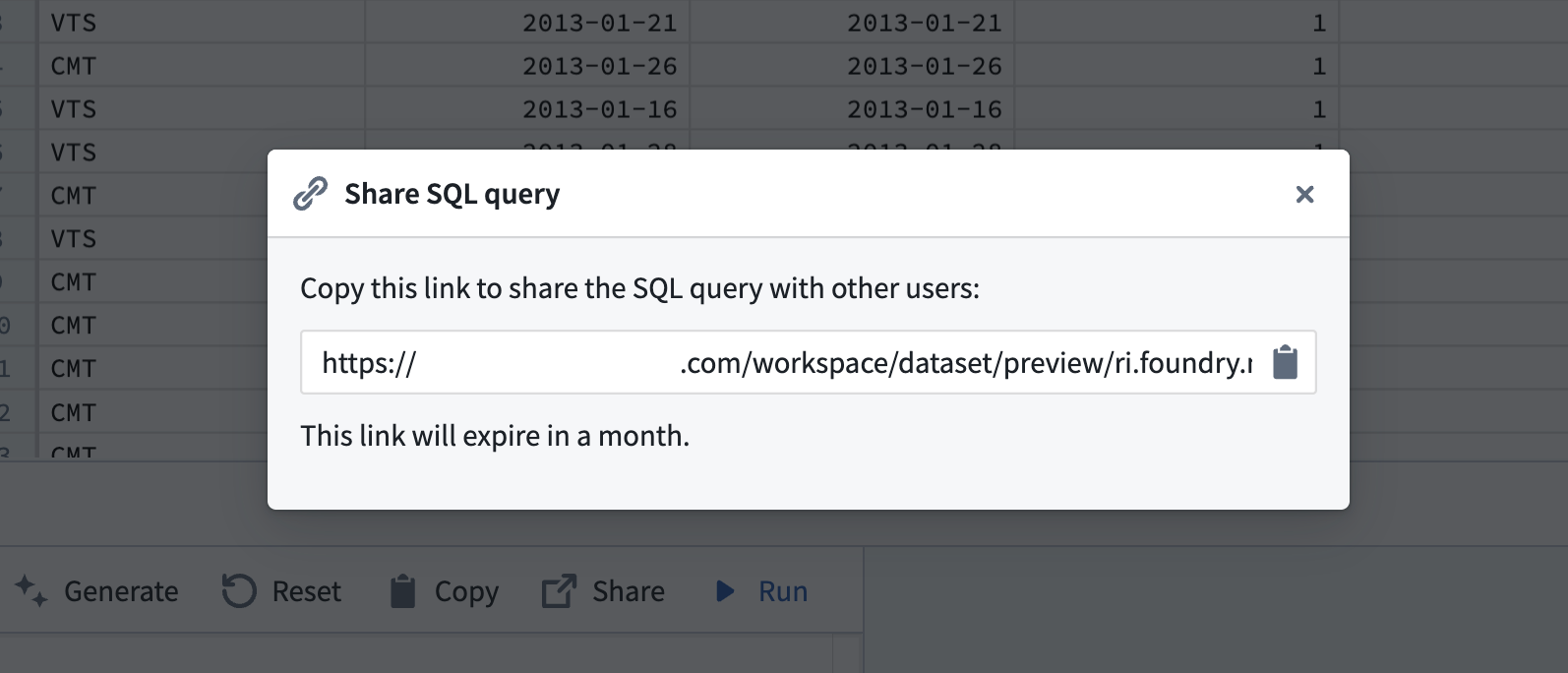Screen dimensions: 1568x673
Task: Select the CMT cell in the 2013-01-26 row
Action: pos(74,66)
